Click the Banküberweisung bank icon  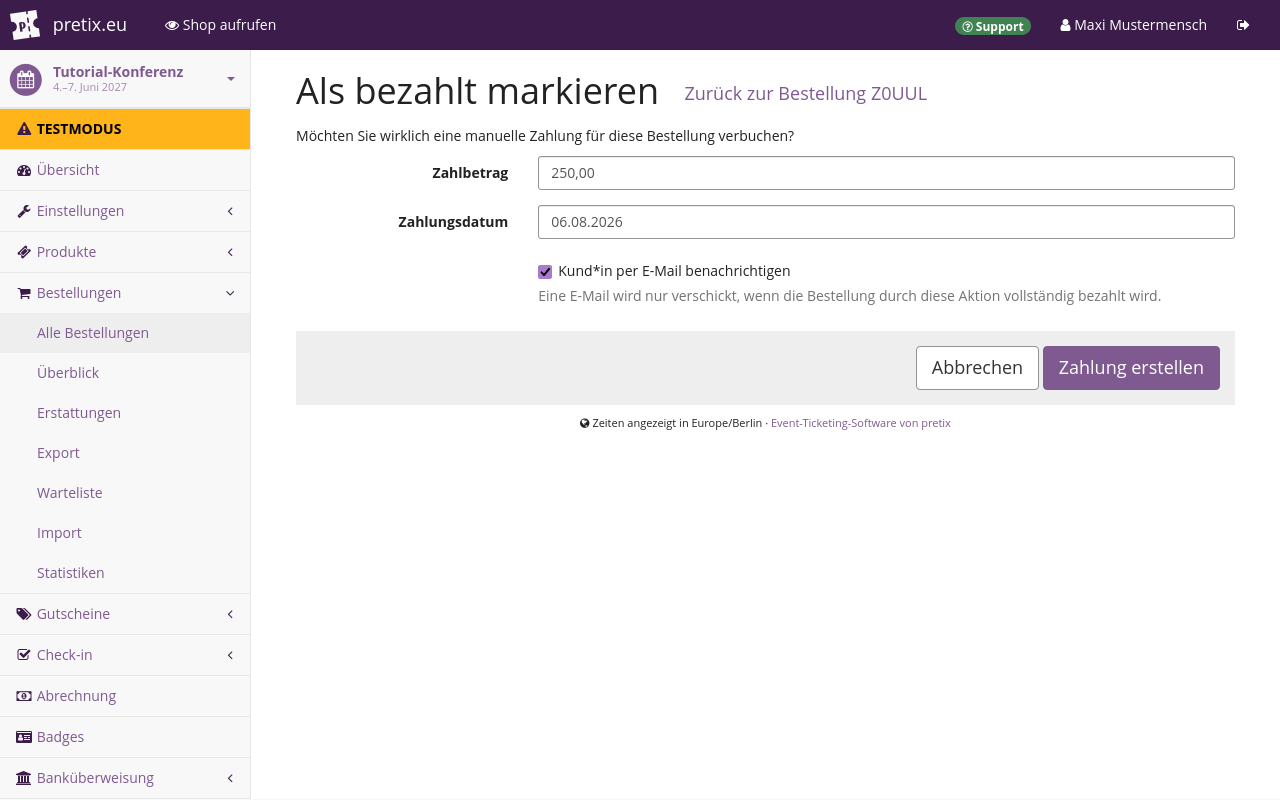(24, 778)
